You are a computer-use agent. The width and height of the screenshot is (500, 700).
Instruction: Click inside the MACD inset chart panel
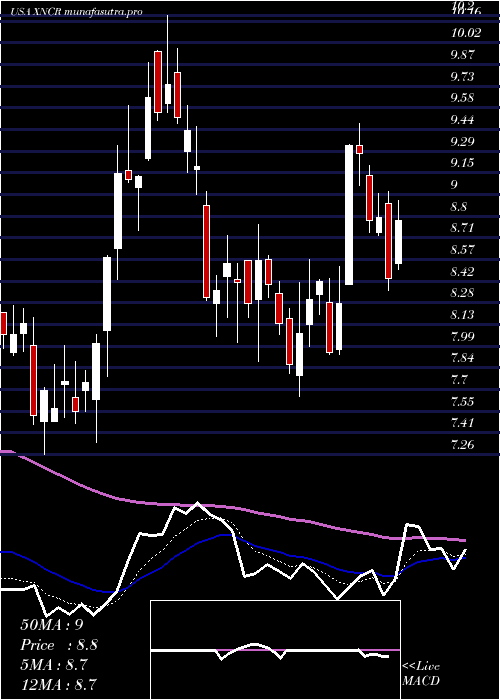point(275,650)
